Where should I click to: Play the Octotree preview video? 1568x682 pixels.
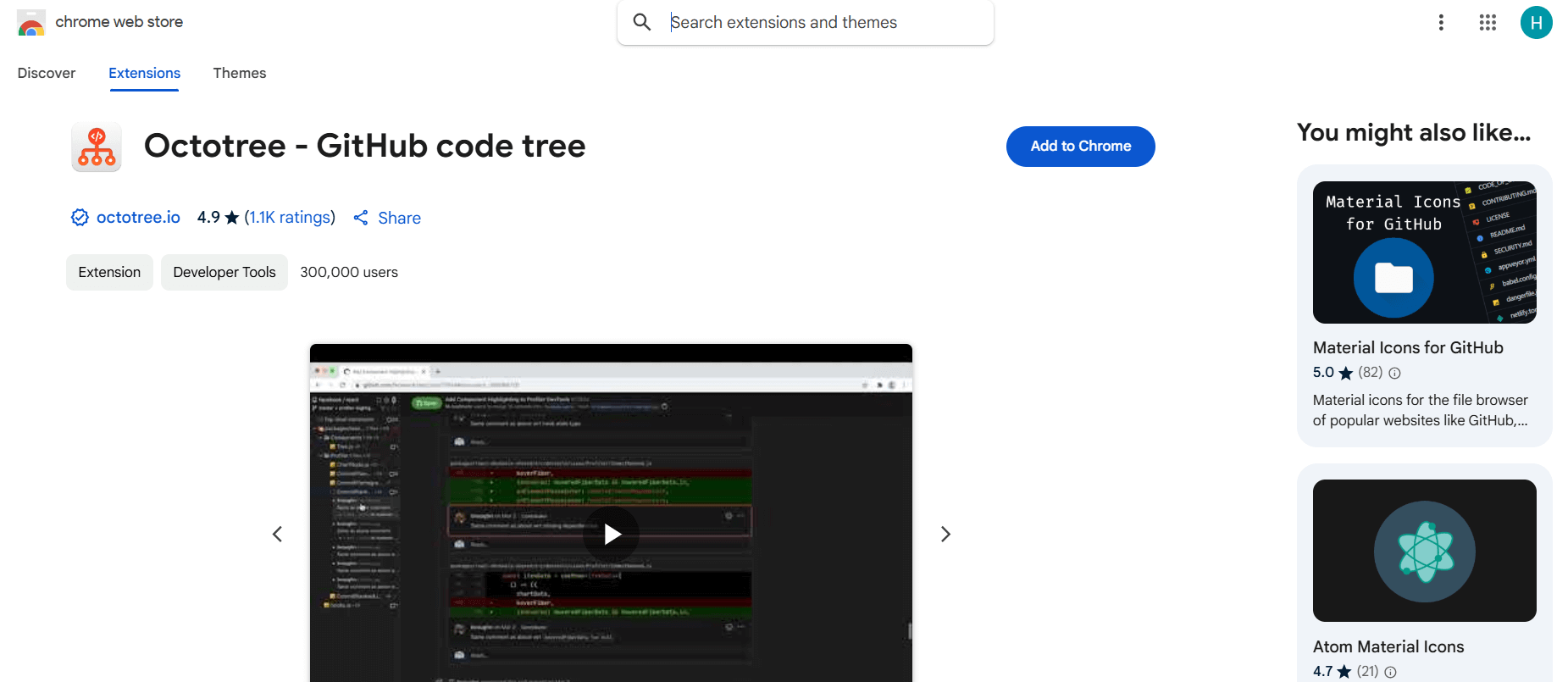click(612, 534)
